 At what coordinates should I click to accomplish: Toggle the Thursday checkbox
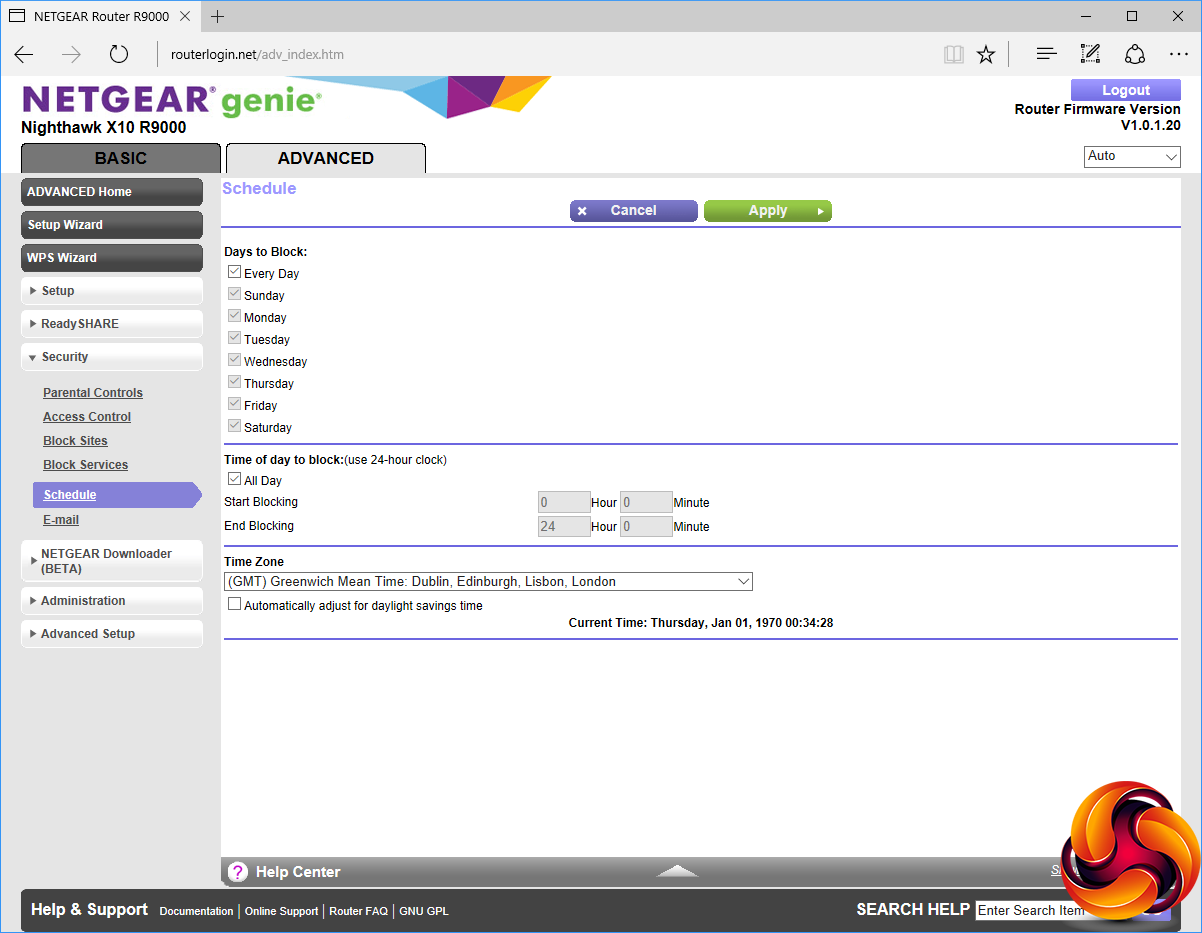click(x=234, y=382)
